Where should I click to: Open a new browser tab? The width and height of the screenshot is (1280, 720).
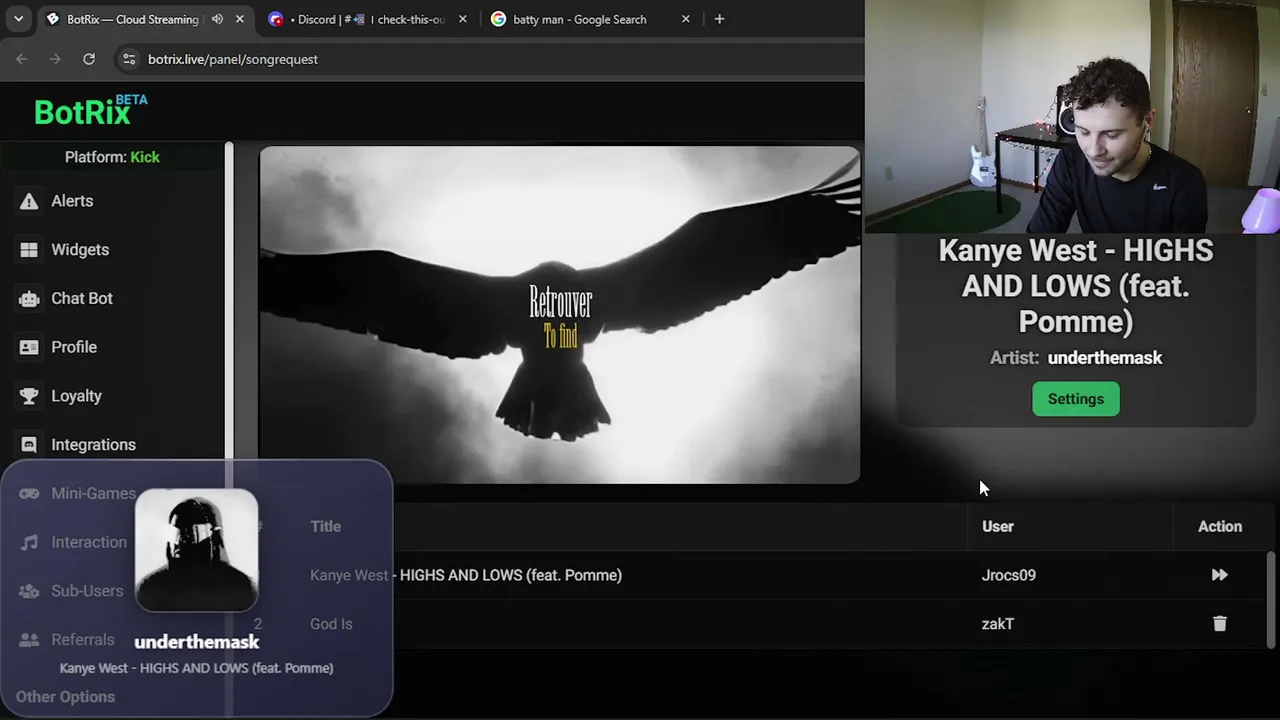coord(719,19)
